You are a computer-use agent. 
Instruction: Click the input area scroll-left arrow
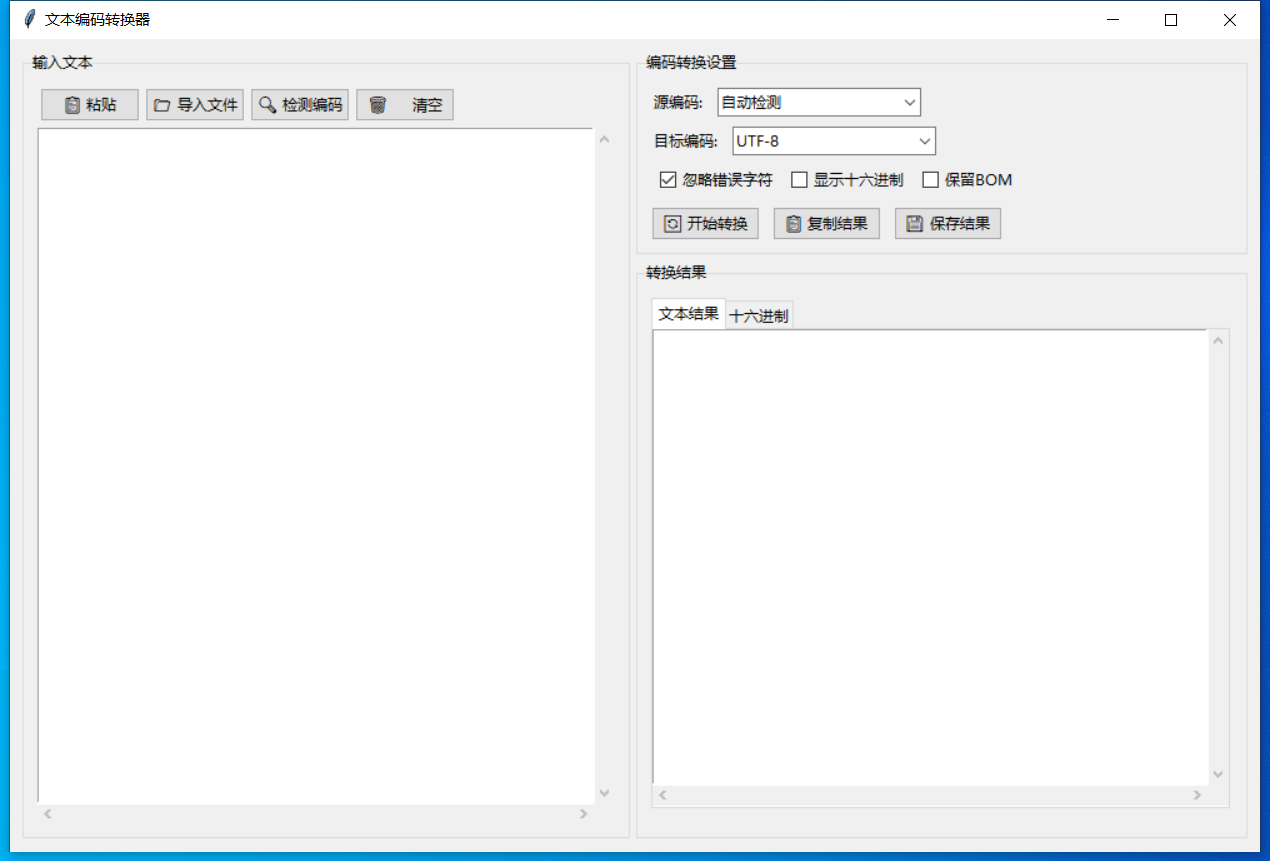(x=47, y=814)
